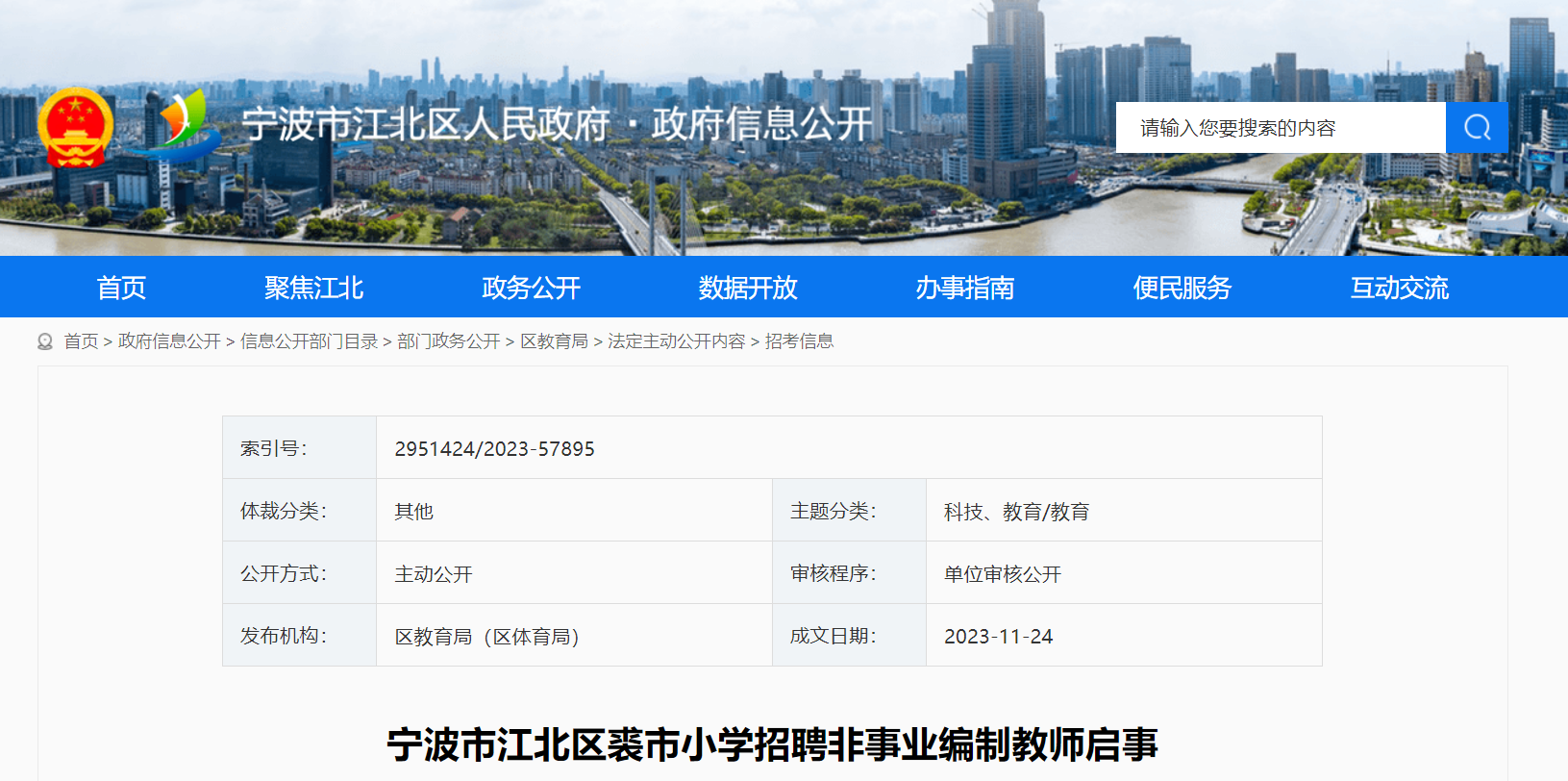The height and width of the screenshot is (781, 1568).
Task: Focus the search input field
Action: point(1281,127)
